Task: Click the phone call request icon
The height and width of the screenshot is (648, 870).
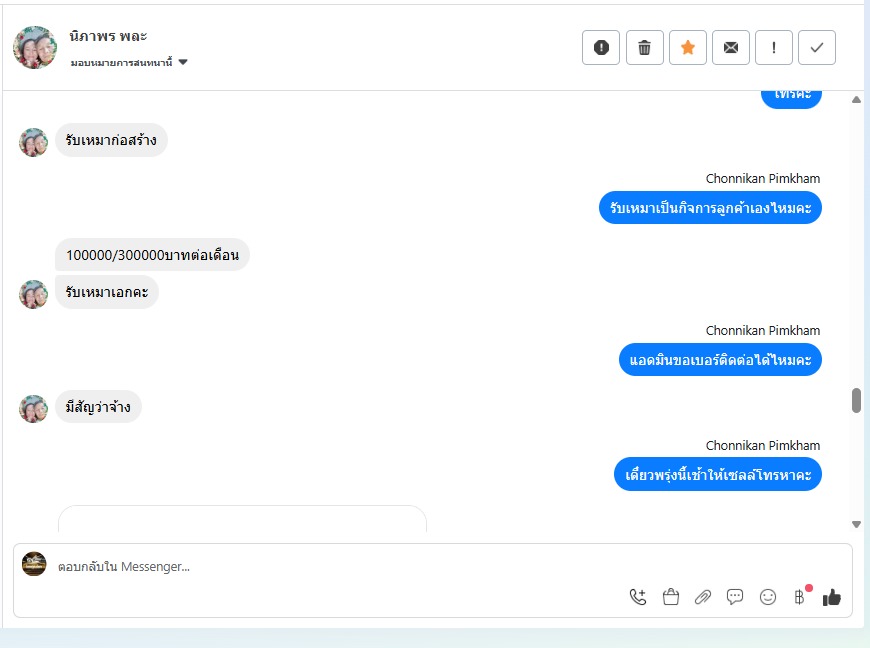Action: pyautogui.click(x=638, y=597)
